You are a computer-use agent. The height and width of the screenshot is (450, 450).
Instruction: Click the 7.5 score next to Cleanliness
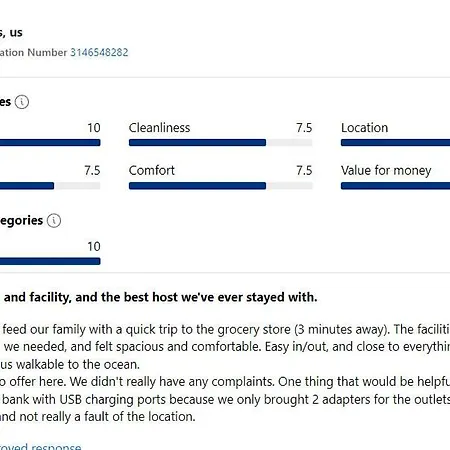tap(304, 128)
